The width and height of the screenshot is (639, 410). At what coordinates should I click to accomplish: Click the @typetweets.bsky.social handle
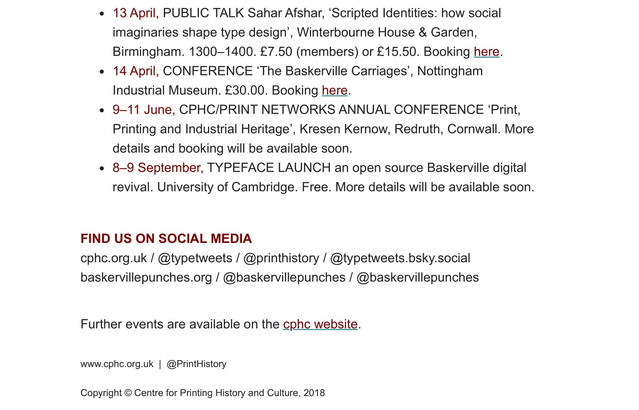pos(400,258)
